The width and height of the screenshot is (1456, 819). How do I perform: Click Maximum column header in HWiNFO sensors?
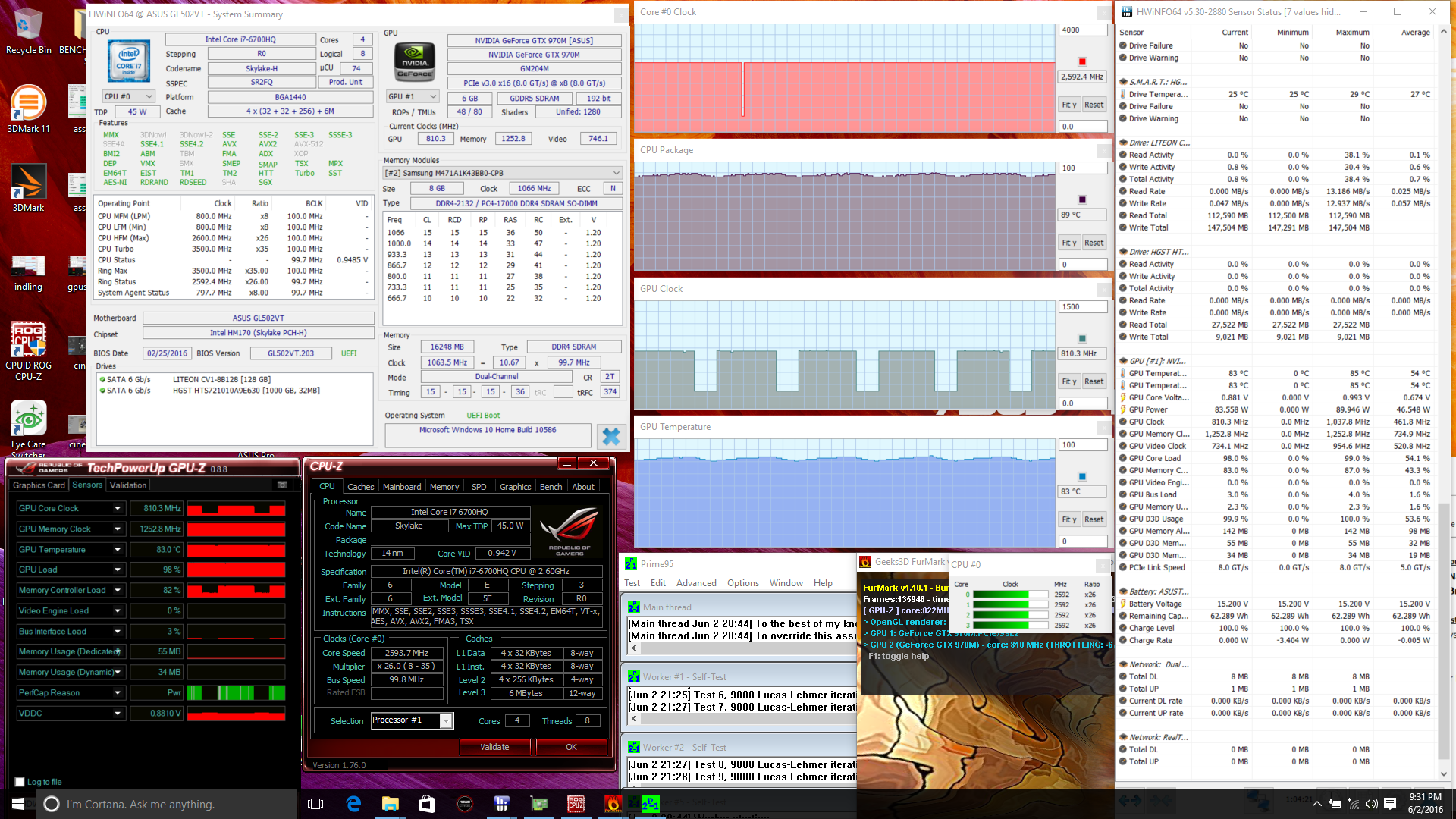(1352, 32)
